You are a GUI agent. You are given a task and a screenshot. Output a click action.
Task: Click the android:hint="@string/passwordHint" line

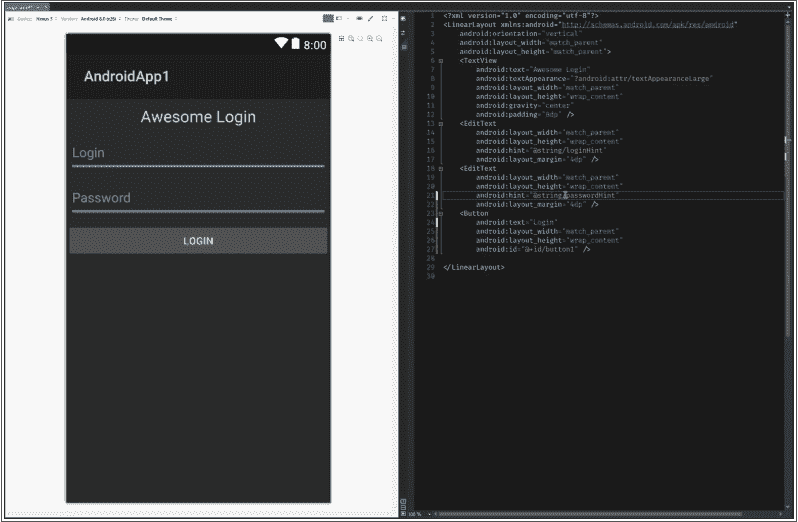[x=547, y=195]
